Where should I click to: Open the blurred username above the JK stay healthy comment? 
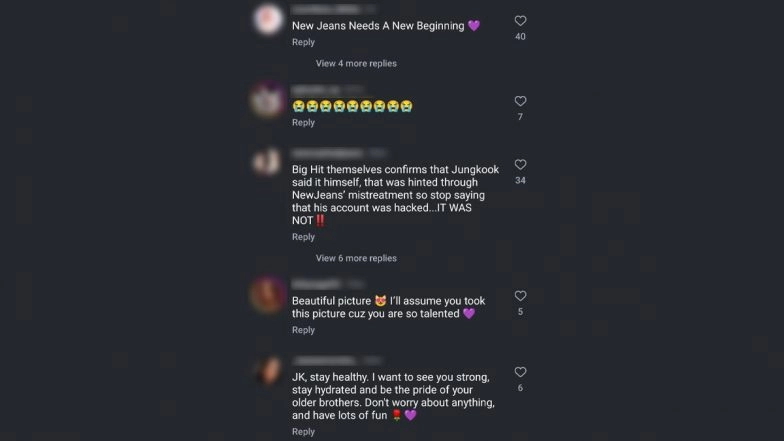(324, 360)
